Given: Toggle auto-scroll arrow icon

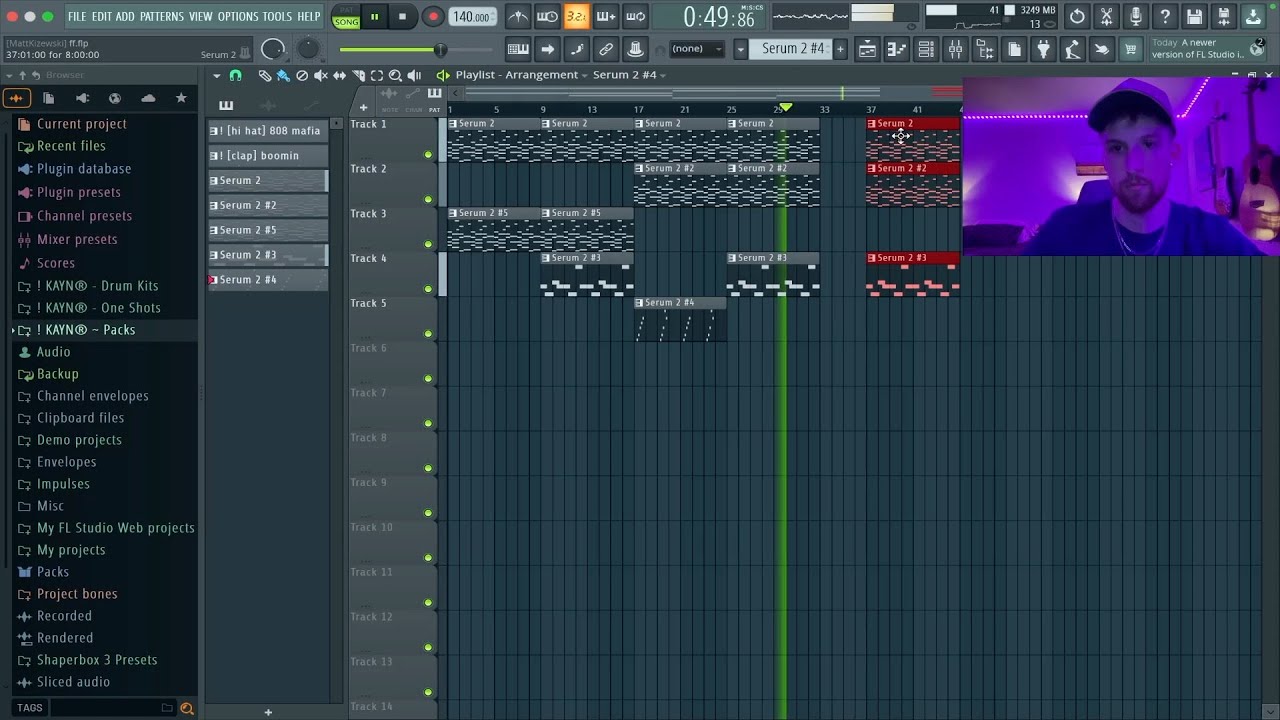Looking at the screenshot, I should coord(547,49).
